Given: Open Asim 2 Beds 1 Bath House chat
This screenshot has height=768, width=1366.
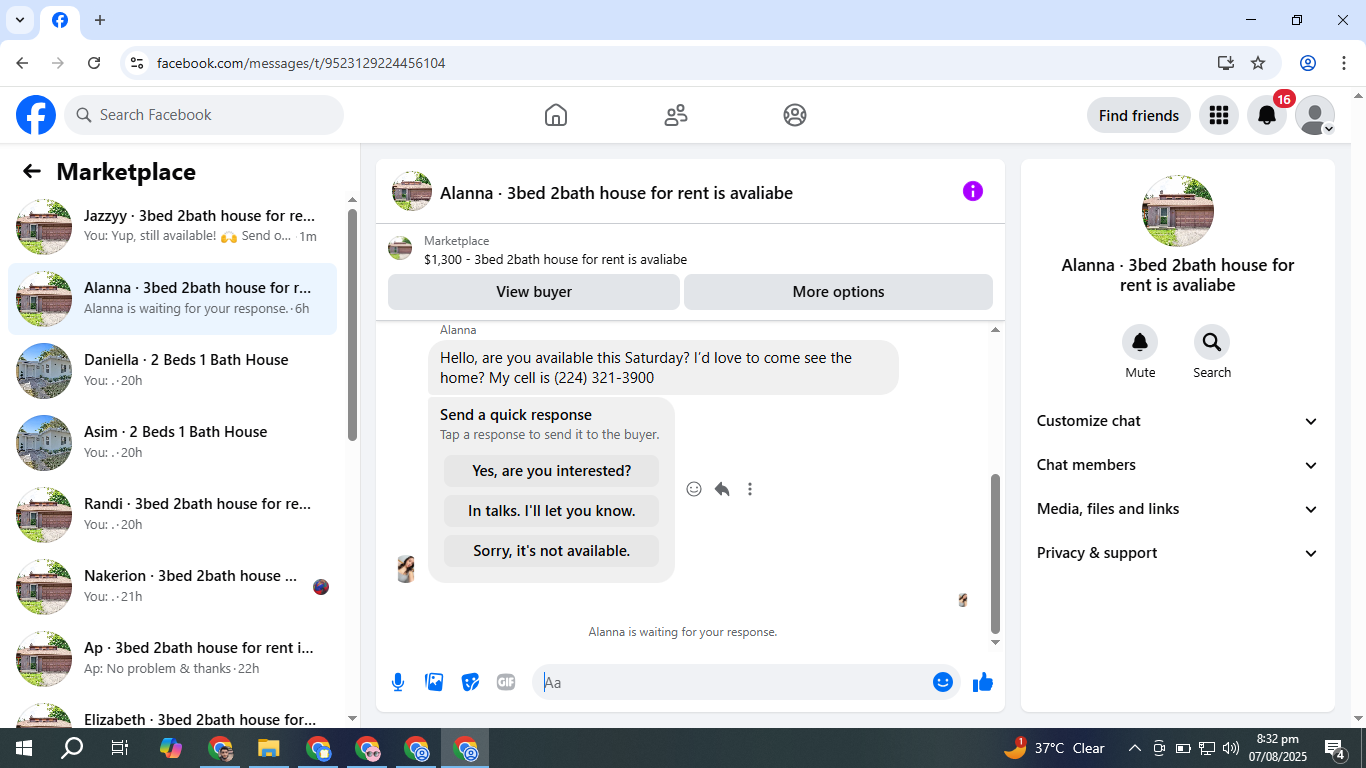Looking at the screenshot, I should (172, 443).
